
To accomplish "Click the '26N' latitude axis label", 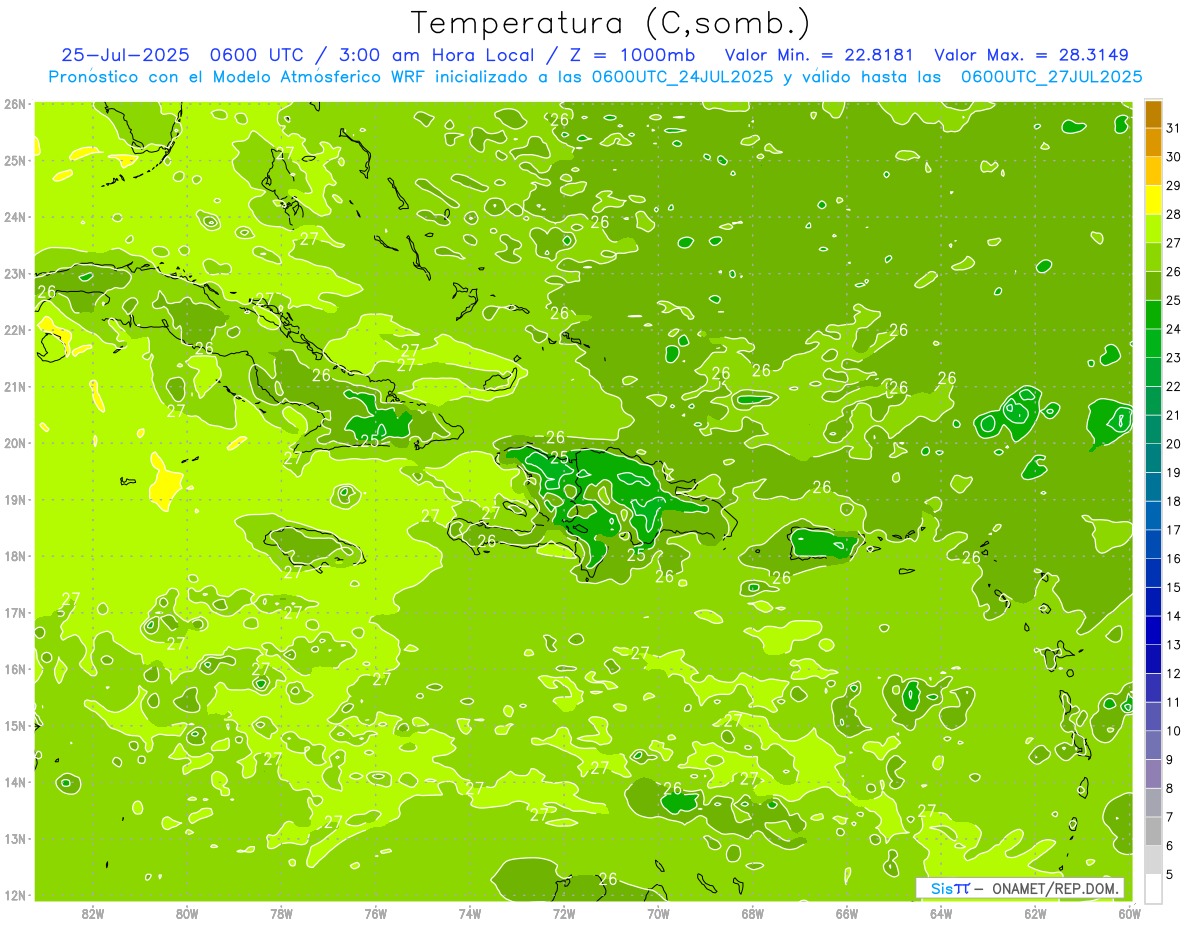I will (15, 104).
